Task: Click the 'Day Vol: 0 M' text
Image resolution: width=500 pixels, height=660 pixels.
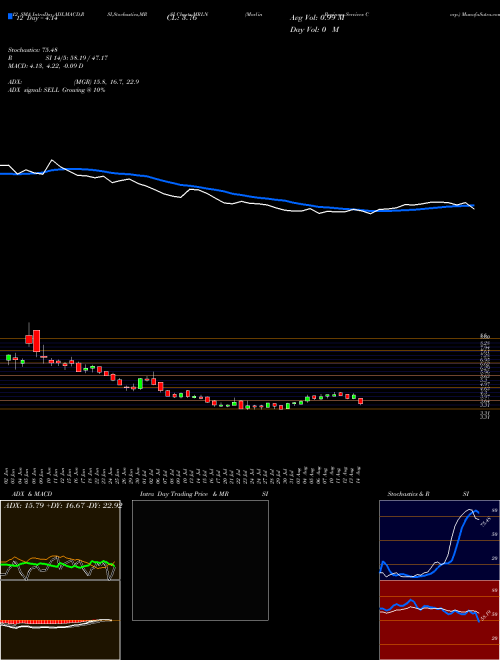Action: tap(314, 30)
